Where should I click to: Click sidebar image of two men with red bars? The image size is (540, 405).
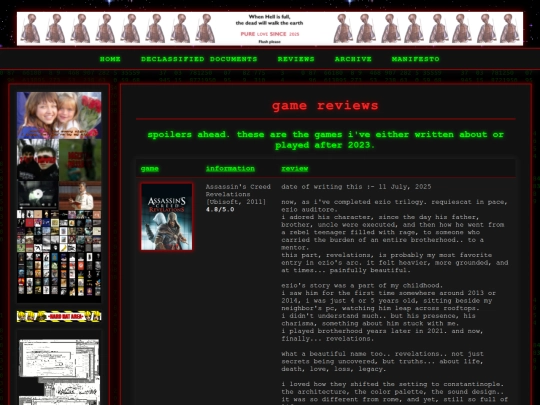(x=38, y=160)
